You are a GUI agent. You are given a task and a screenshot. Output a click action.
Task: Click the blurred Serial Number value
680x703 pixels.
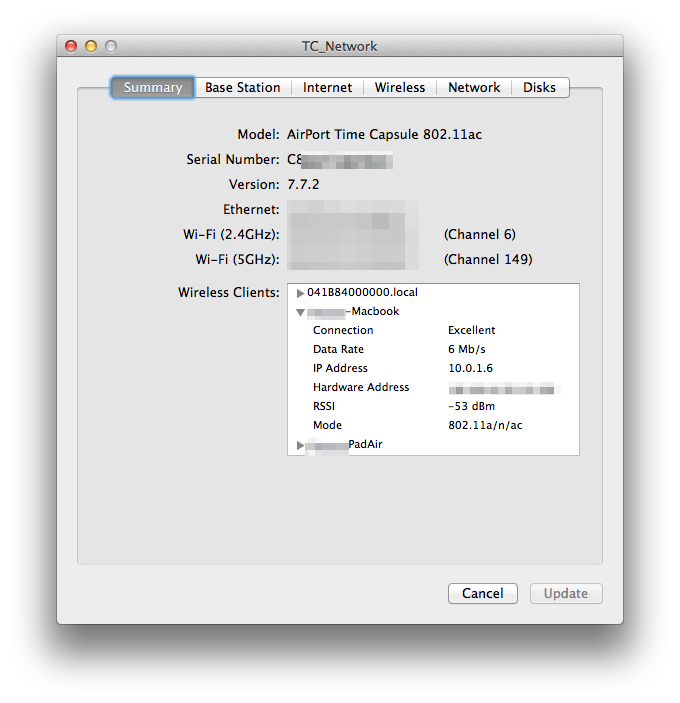tap(340, 160)
